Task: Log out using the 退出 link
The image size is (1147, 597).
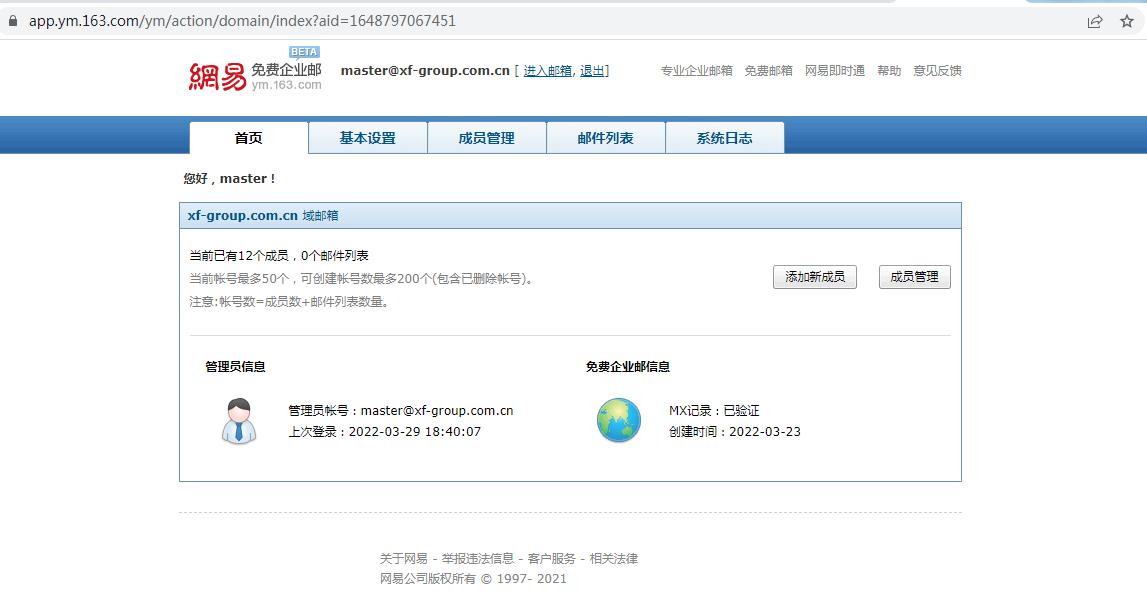Action: coord(589,71)
